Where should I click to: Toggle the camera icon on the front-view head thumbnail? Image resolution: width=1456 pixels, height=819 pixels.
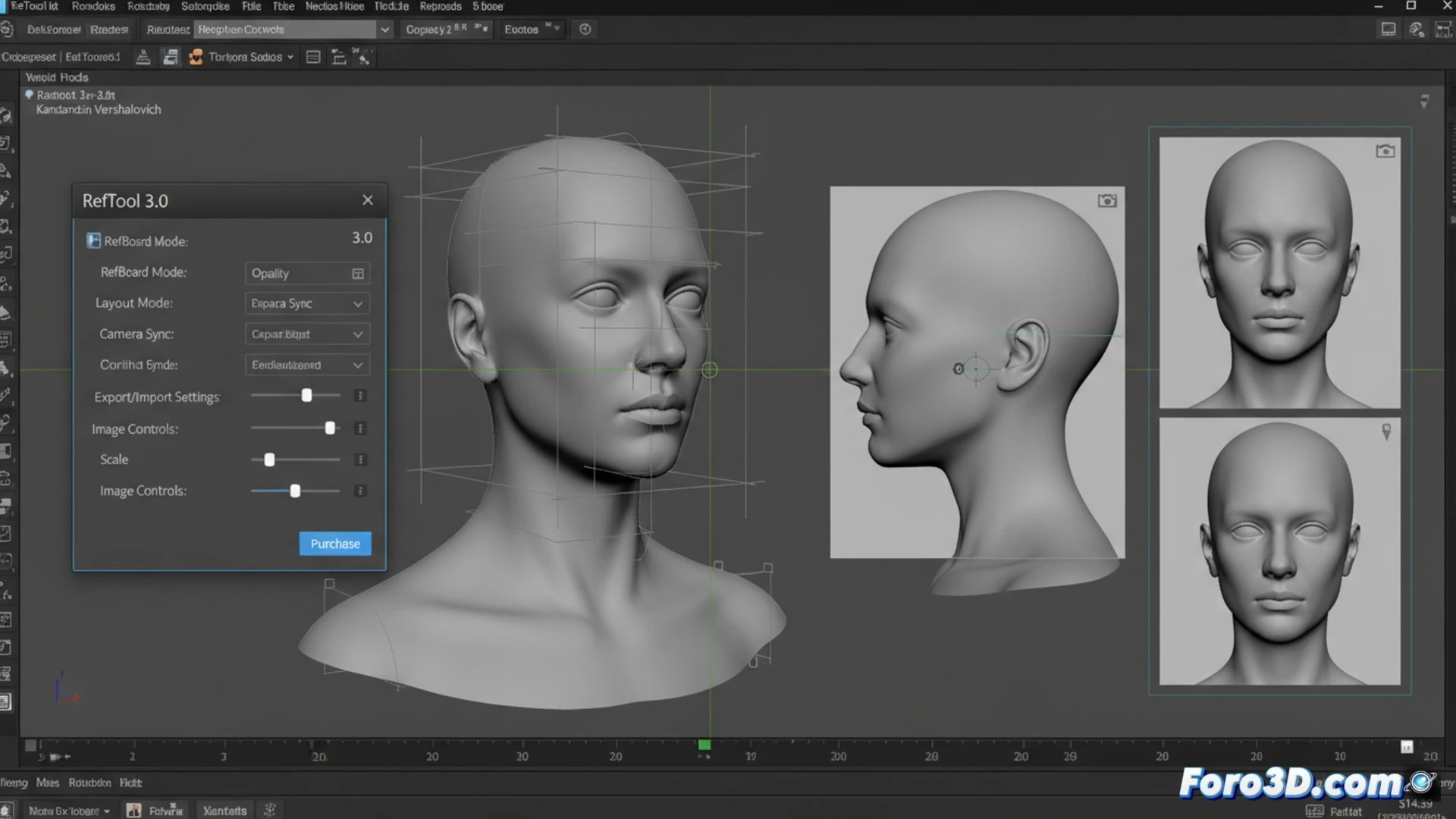[x=1386, y=150]
